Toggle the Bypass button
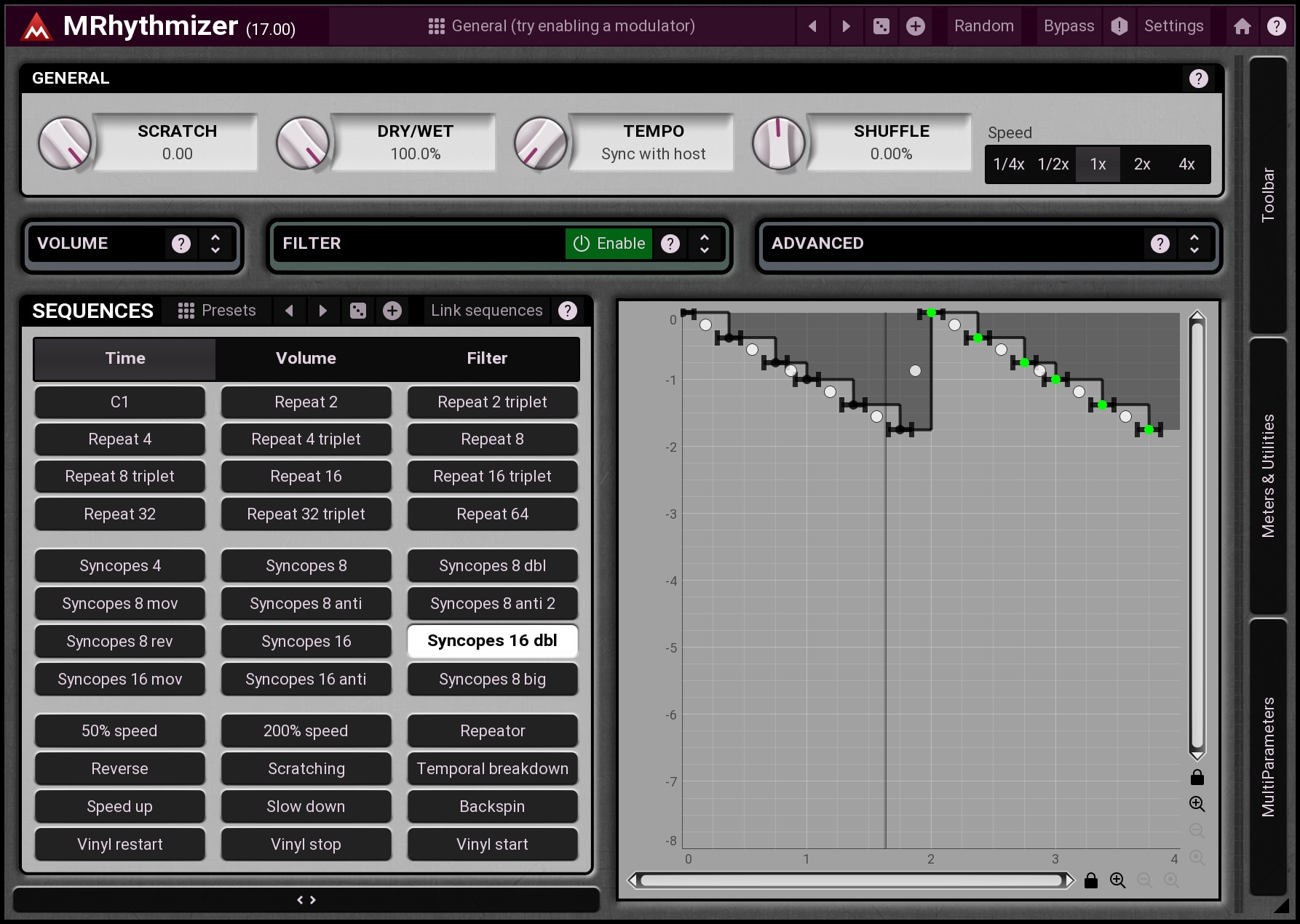The image size is (1300, 924). tap(1068, 26)
